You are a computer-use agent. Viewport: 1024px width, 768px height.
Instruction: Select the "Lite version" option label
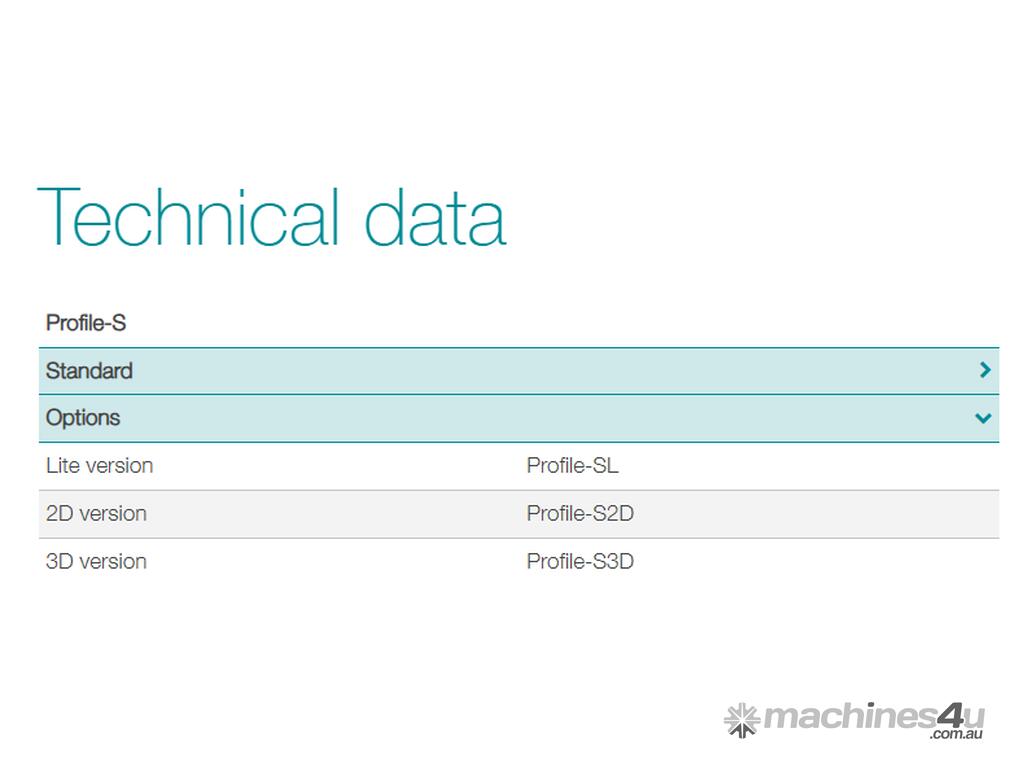(99, 466)
